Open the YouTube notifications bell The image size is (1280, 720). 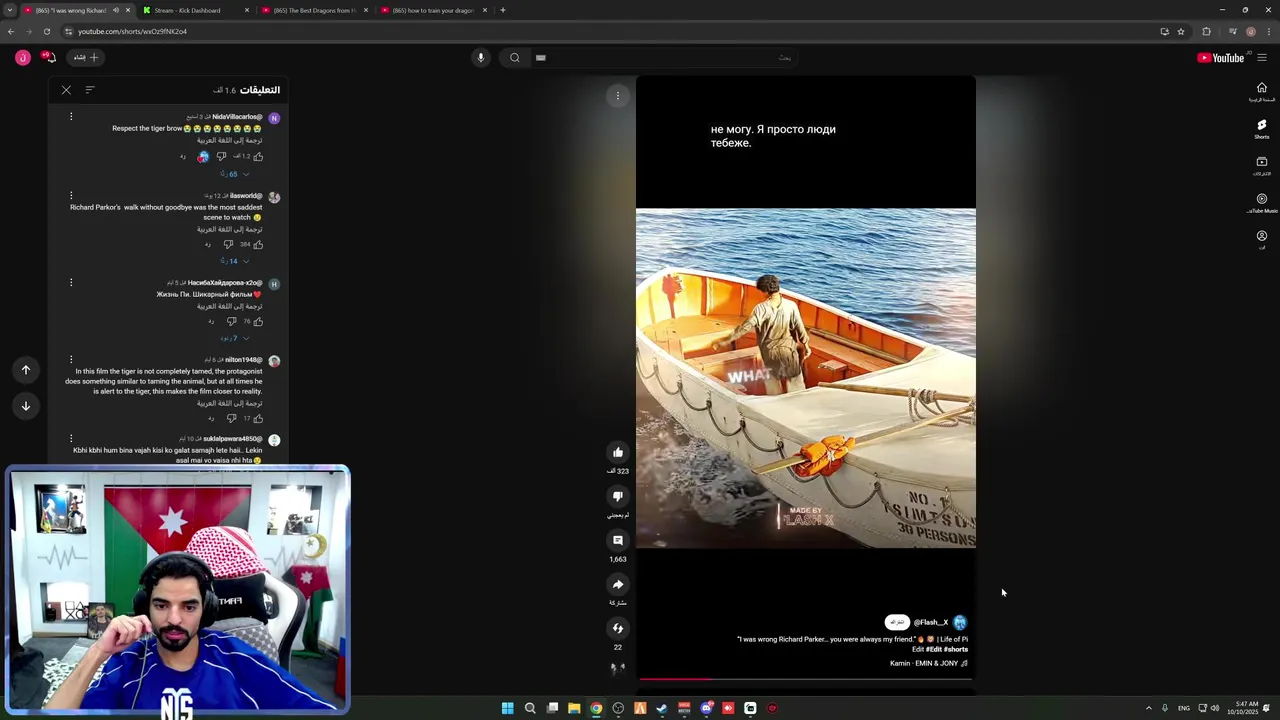pos(49,57)
